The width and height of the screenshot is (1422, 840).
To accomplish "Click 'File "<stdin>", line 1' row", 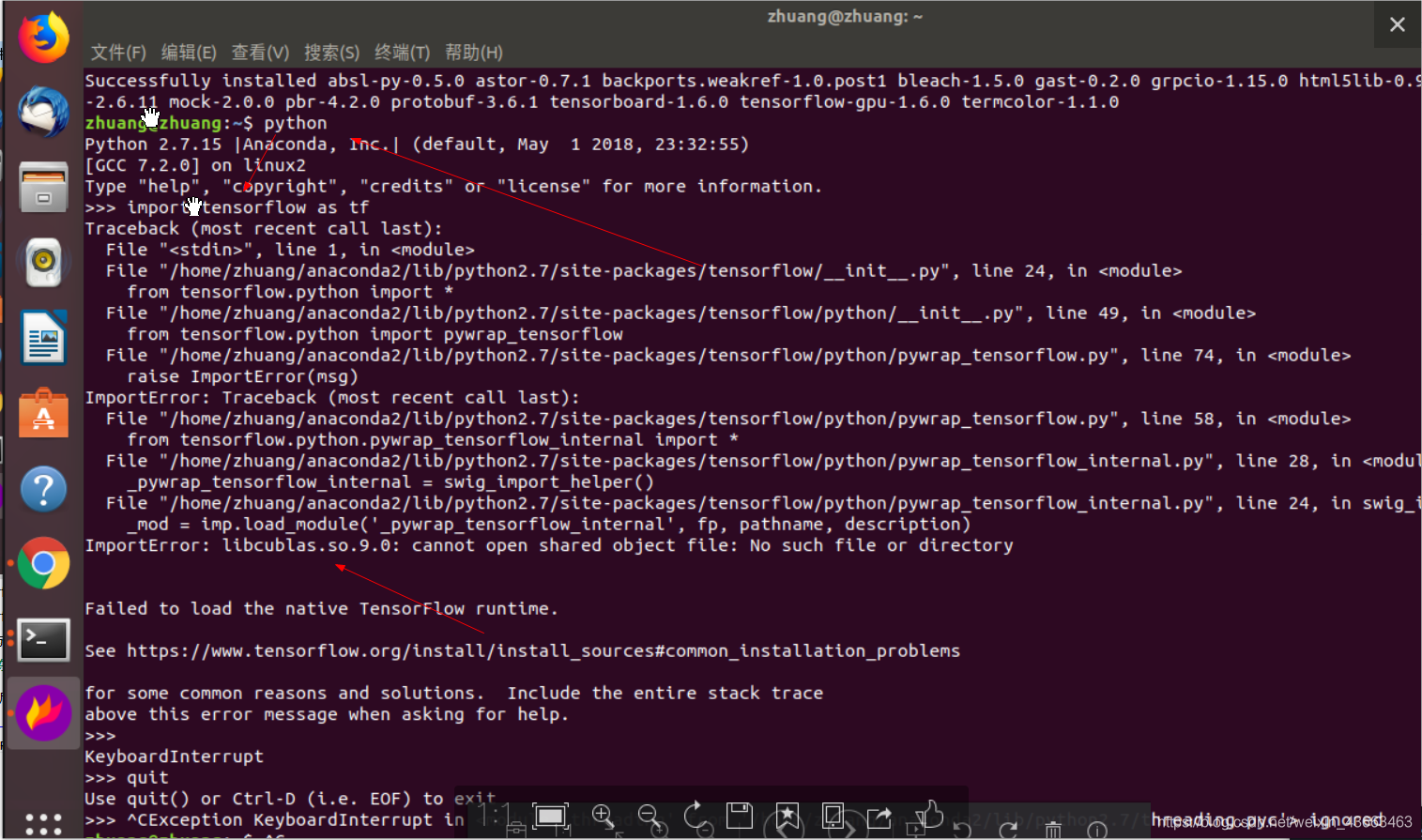I will point(290,250).
